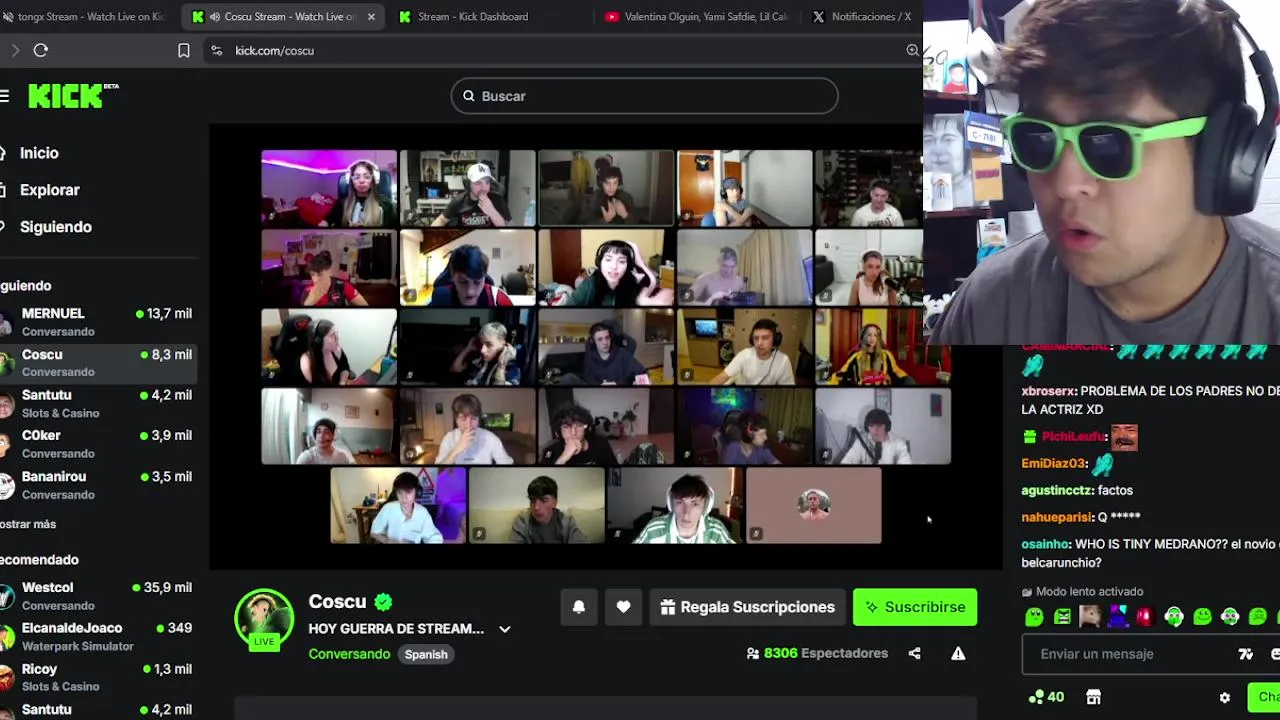This screenshot has height=720, width=1280.
Task: Click the 8306 Espectadores viewer count
Action: pos(817,653)
